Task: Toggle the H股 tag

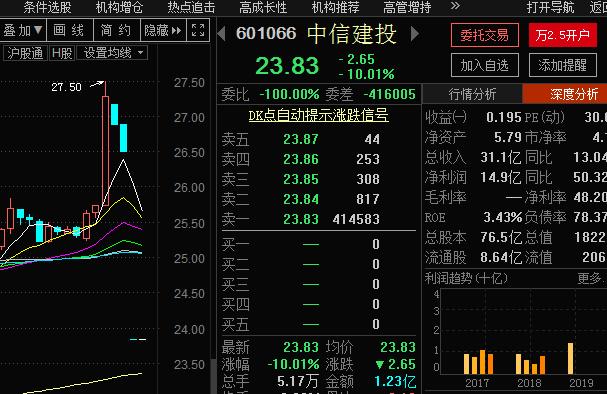Action: pyautogui.click(x=62, y=53)
